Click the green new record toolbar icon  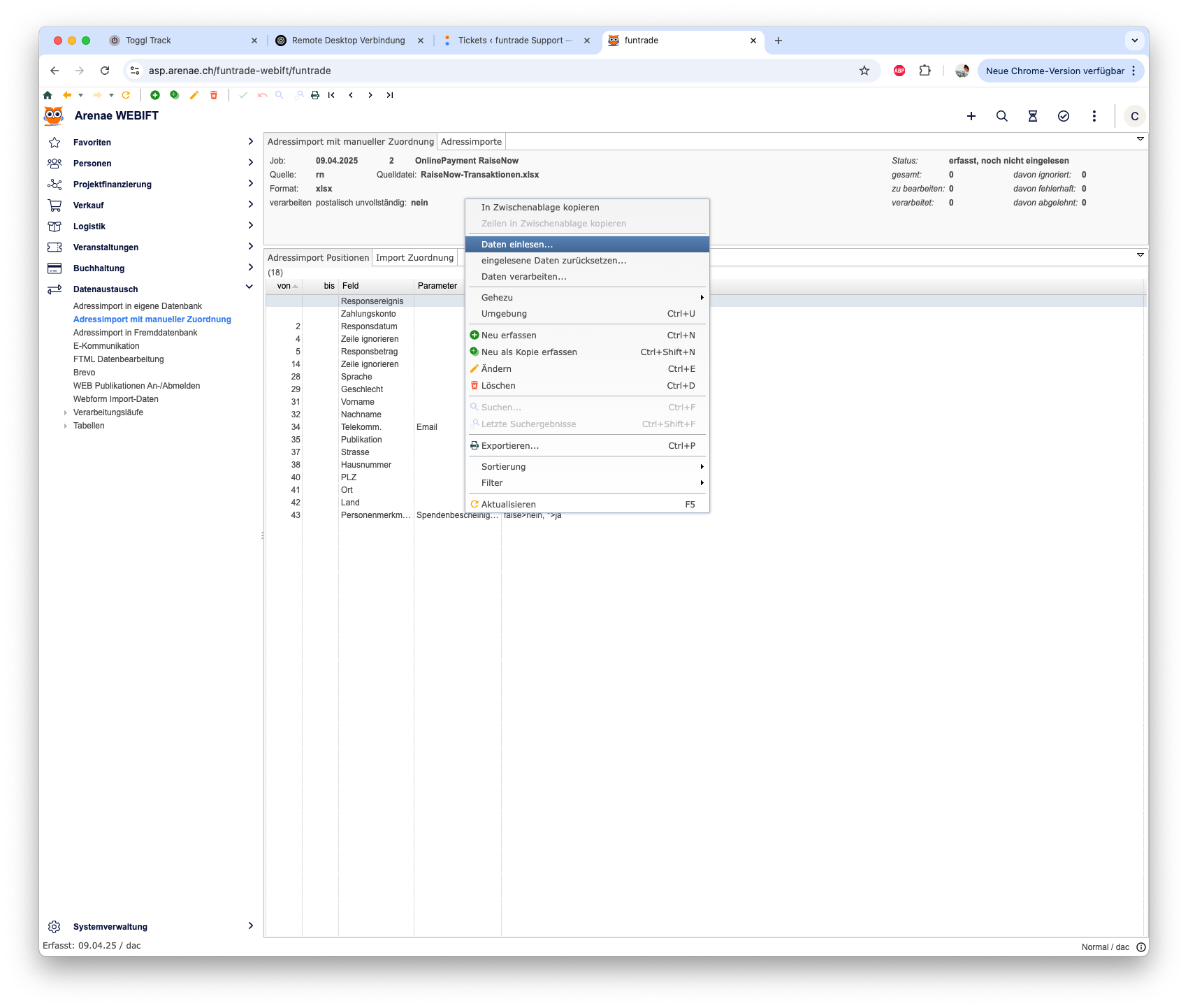tap(155, 95)
